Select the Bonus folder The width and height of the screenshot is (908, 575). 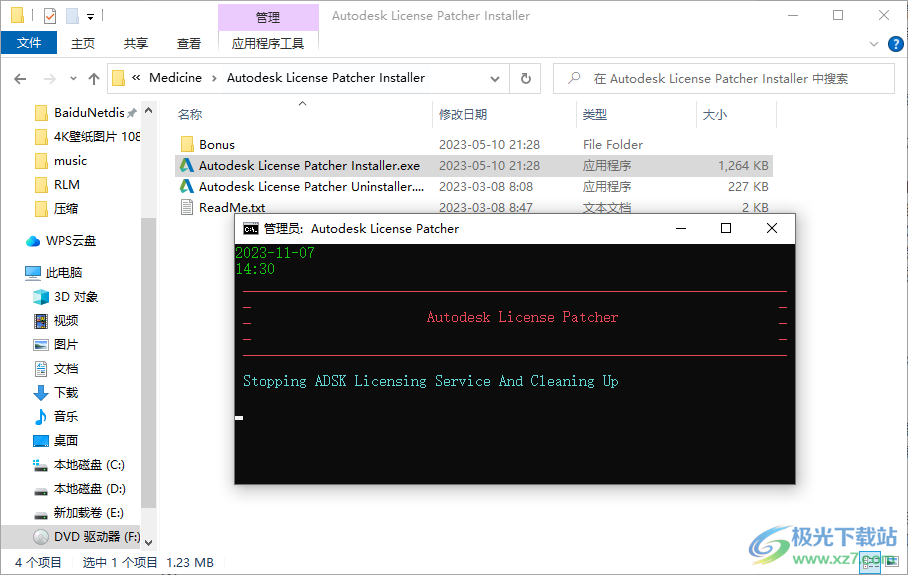(x=217, y=144)
